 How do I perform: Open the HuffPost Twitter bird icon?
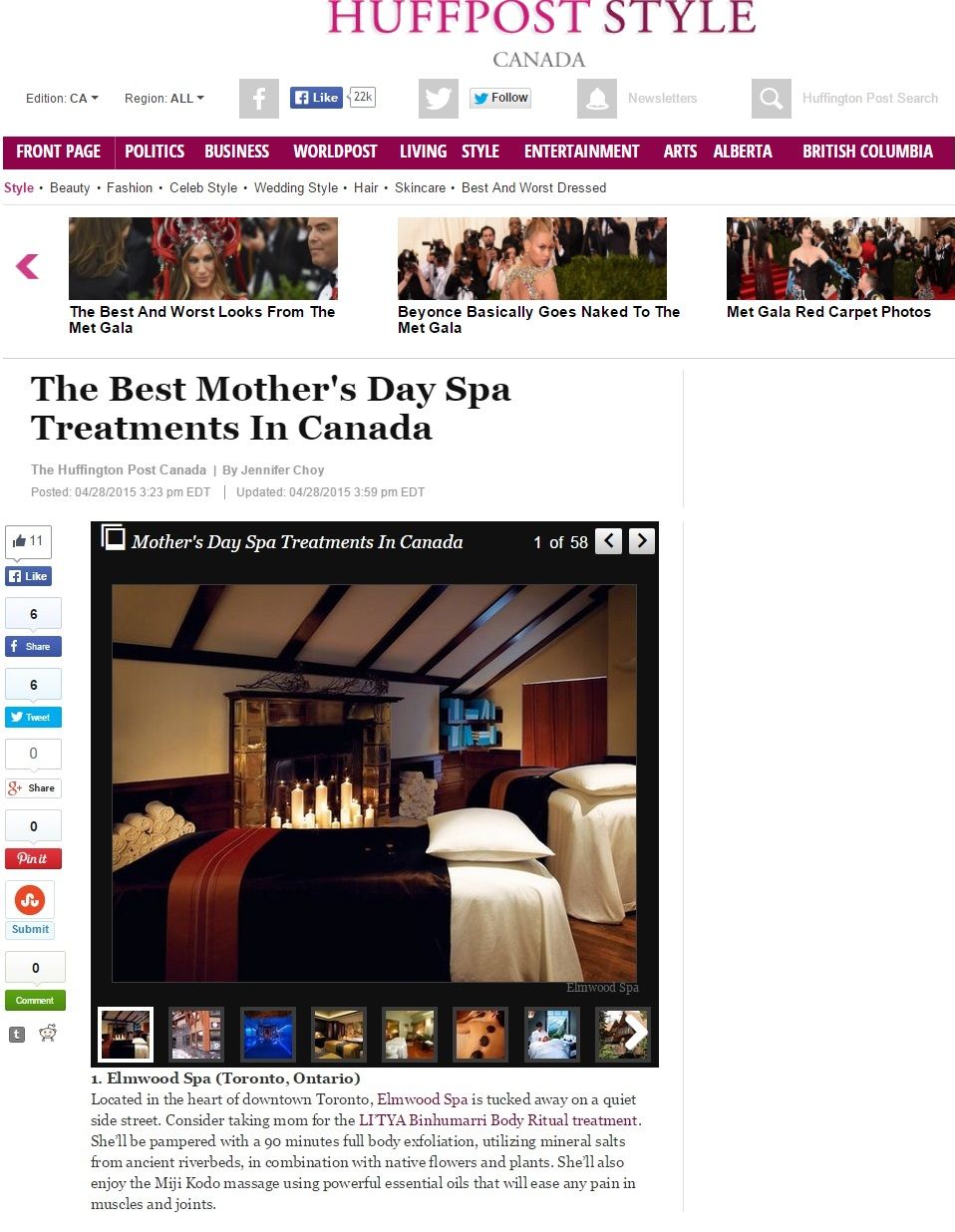(x=439, y=99)
